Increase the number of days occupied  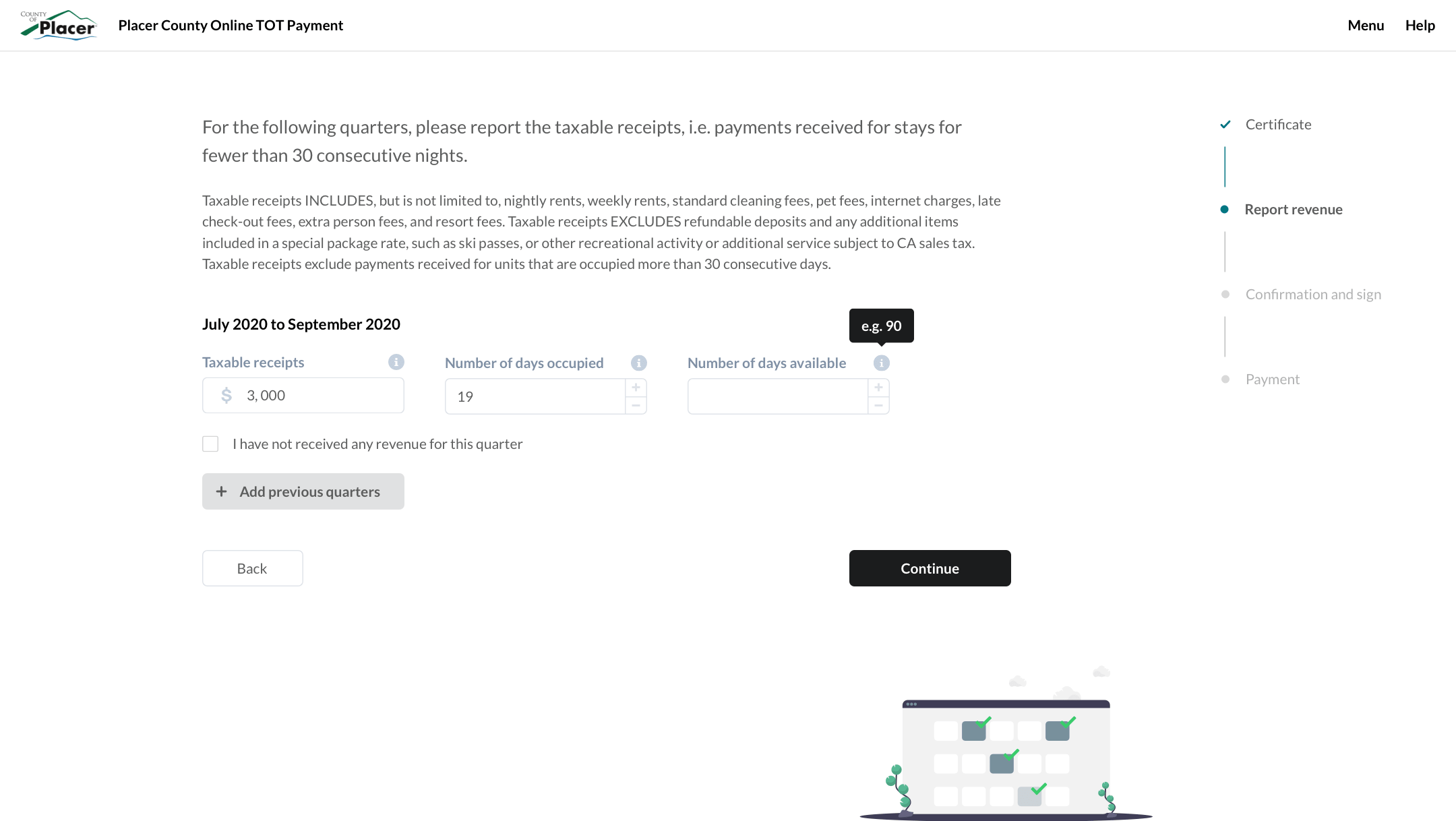pos(636,388)
